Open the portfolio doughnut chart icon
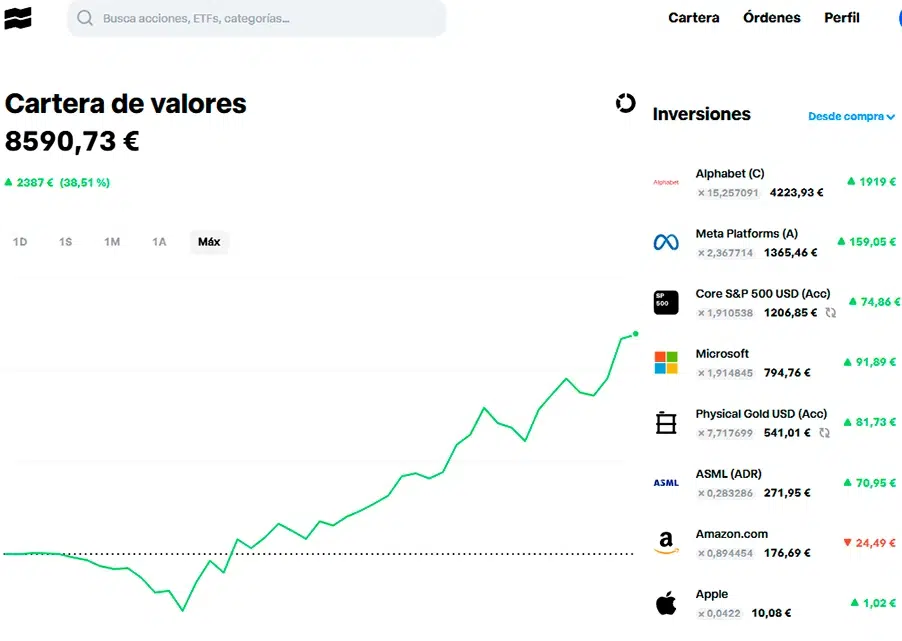 click(x=625, y=103)
